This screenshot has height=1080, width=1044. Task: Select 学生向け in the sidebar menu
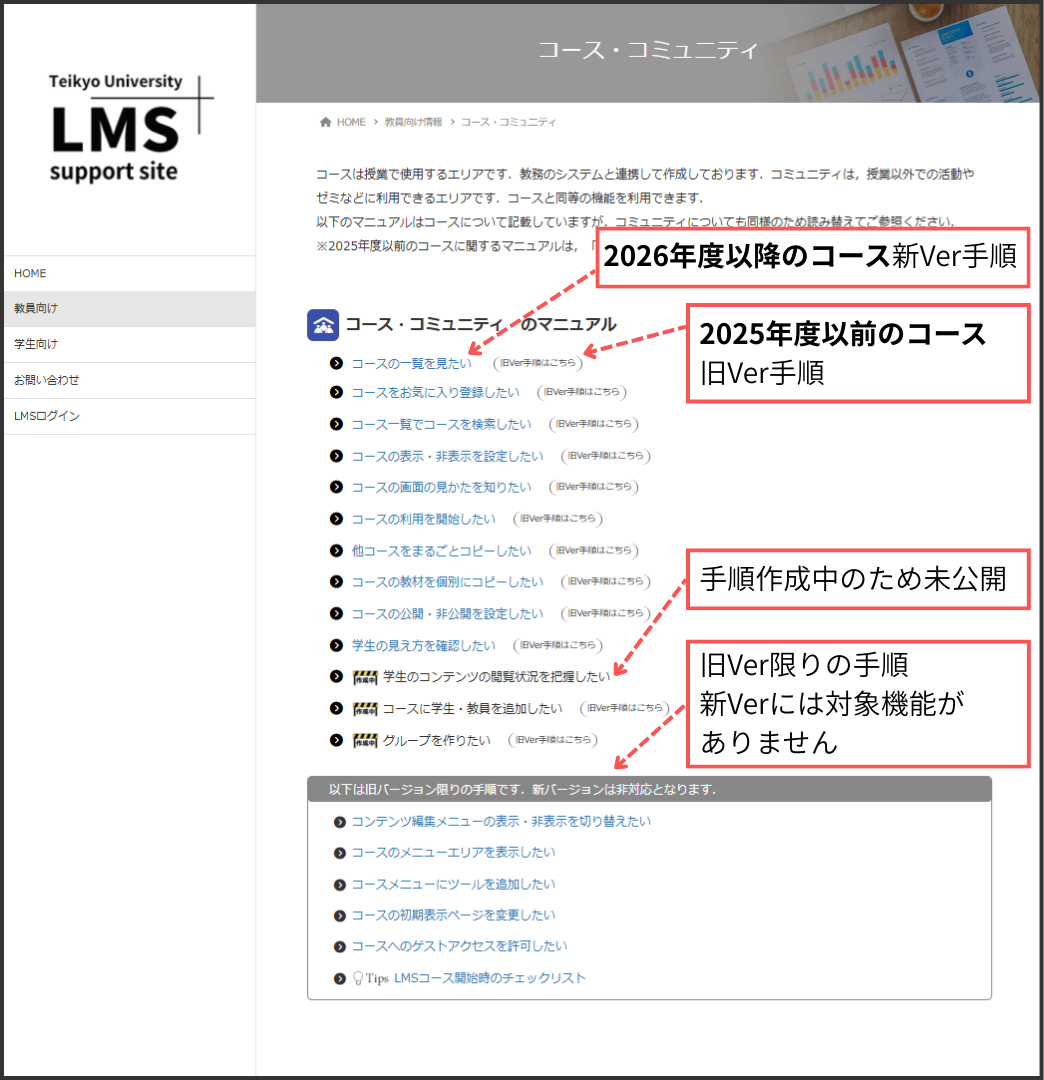coord(36,344)
